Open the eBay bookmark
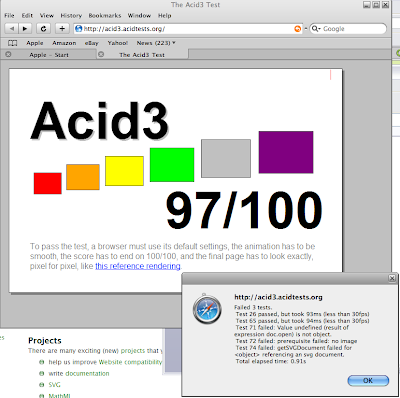The height and width of the screenshot is (398, 400). pos(92,43)
